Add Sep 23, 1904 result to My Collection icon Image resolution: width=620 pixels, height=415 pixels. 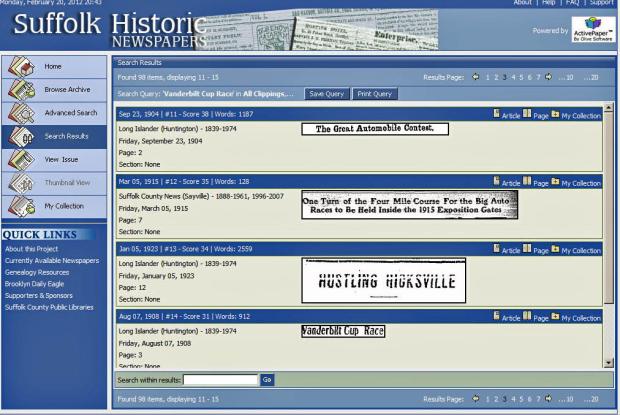555,114
